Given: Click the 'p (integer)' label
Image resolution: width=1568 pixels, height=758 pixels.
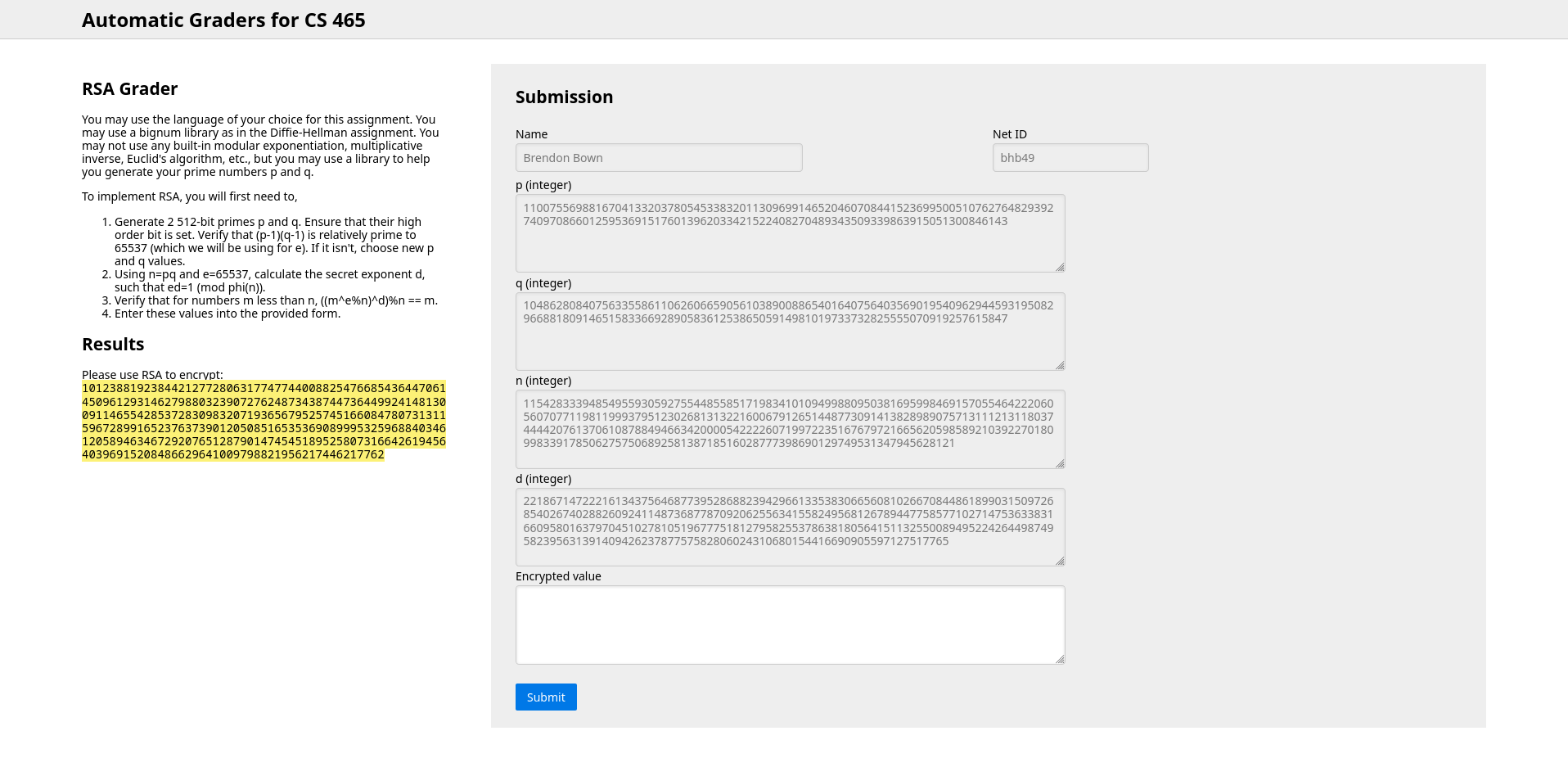Looking at the screenshot, I should [x=543, y=185].
